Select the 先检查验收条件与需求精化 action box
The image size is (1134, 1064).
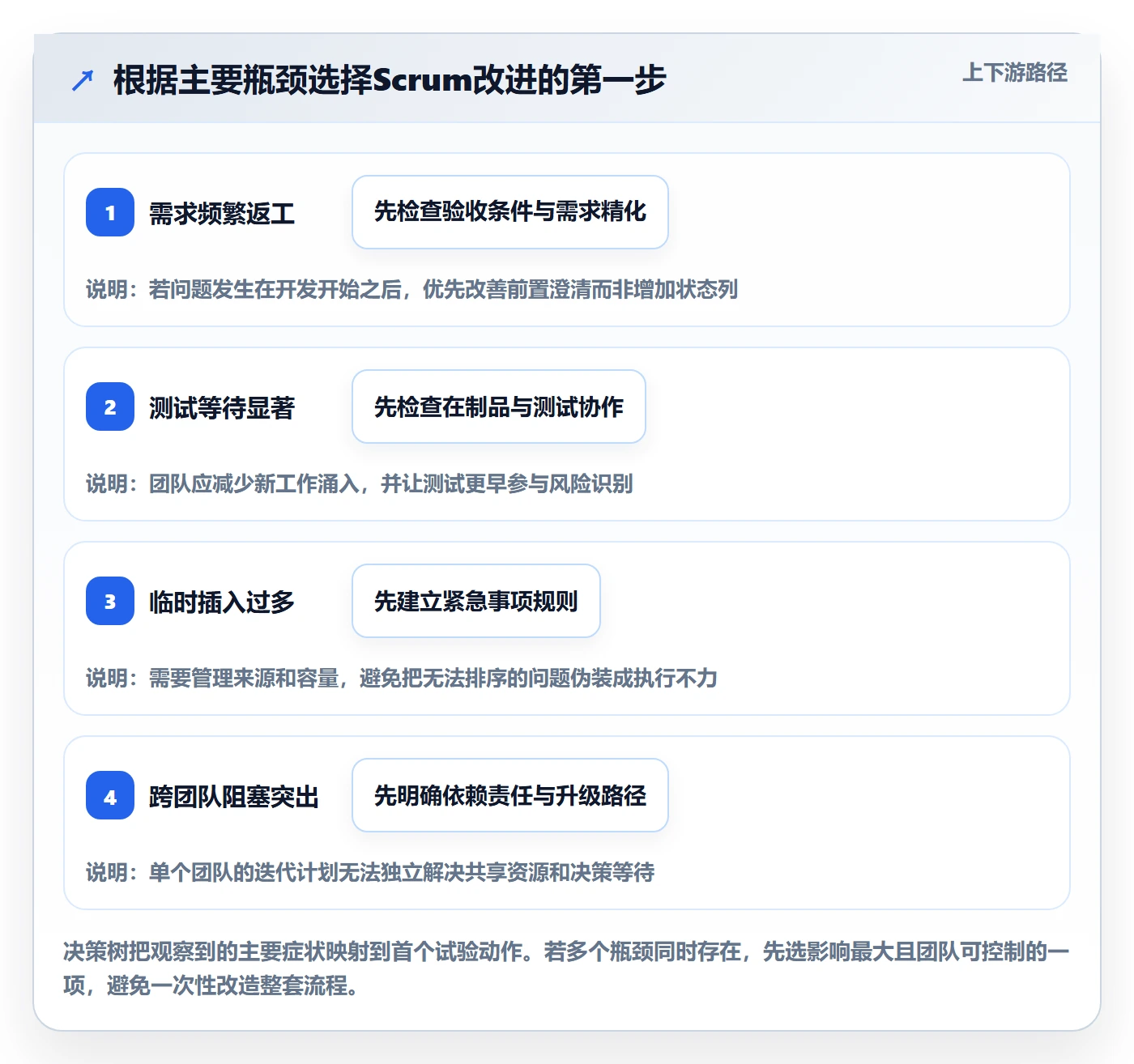pyautogui.click(x=510, y=212)
